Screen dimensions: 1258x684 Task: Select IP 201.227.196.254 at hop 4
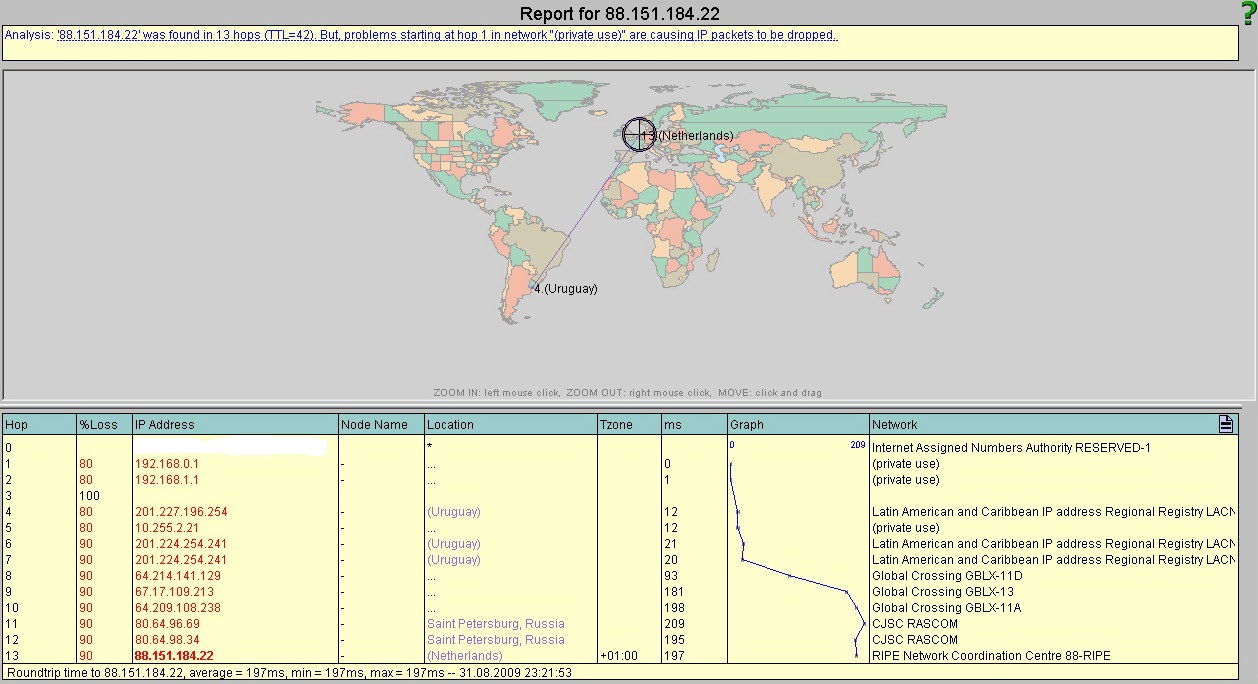tap(181, 512)
